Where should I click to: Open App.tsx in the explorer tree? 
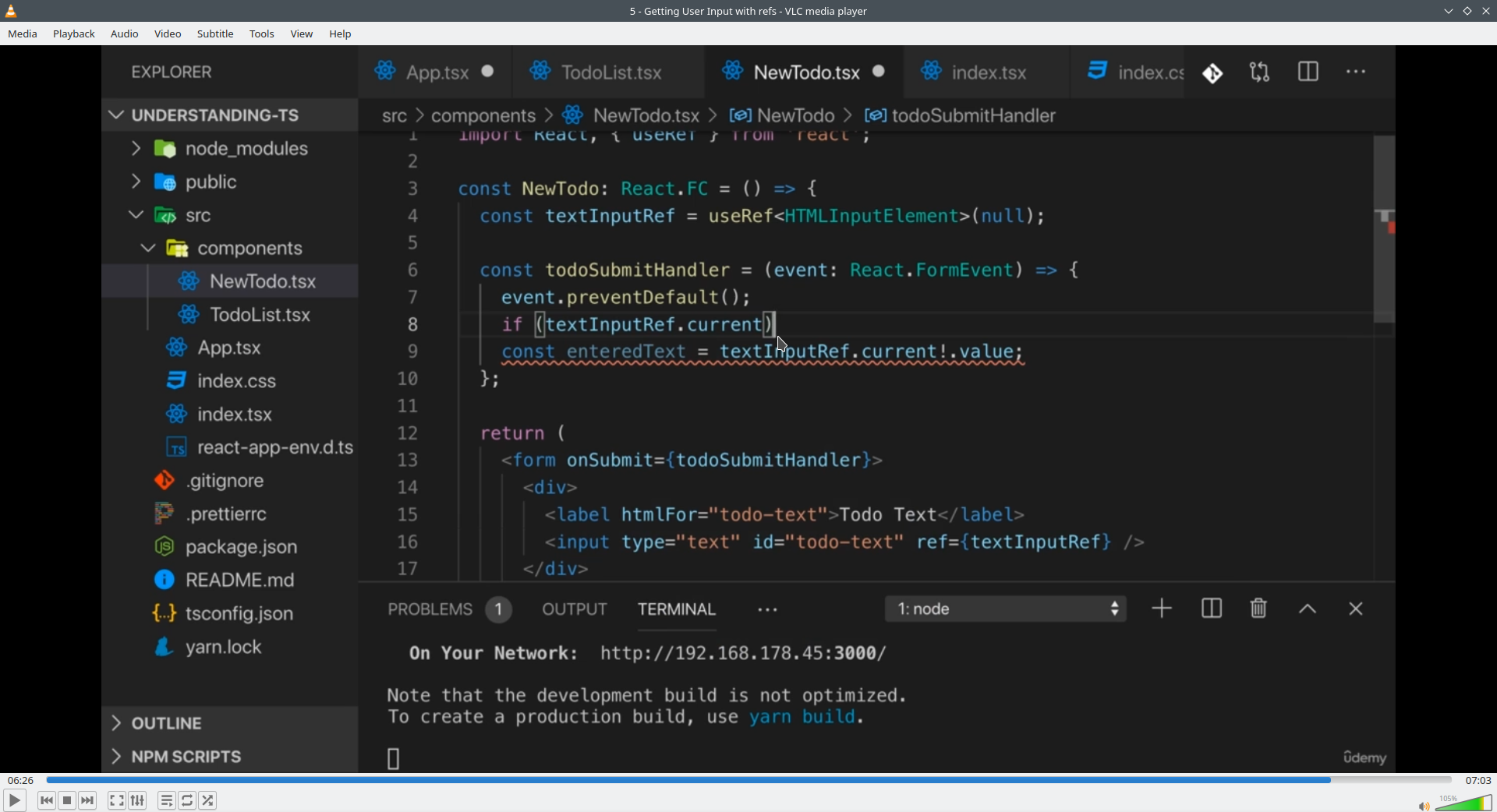230,348
